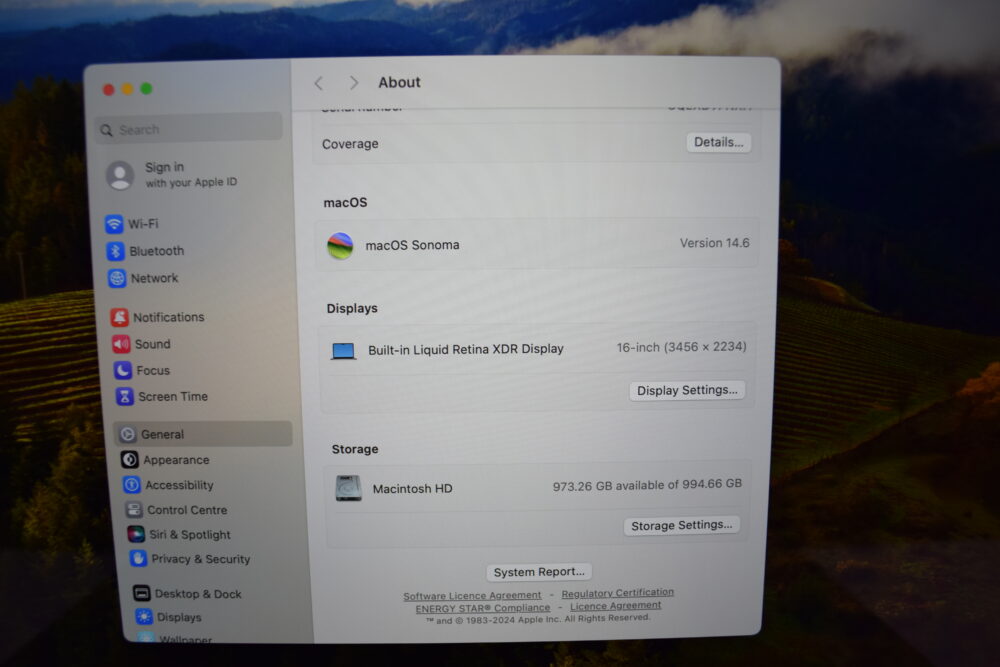
Task: Open the Software Licence Agreement link
Action: click(472, 596)
